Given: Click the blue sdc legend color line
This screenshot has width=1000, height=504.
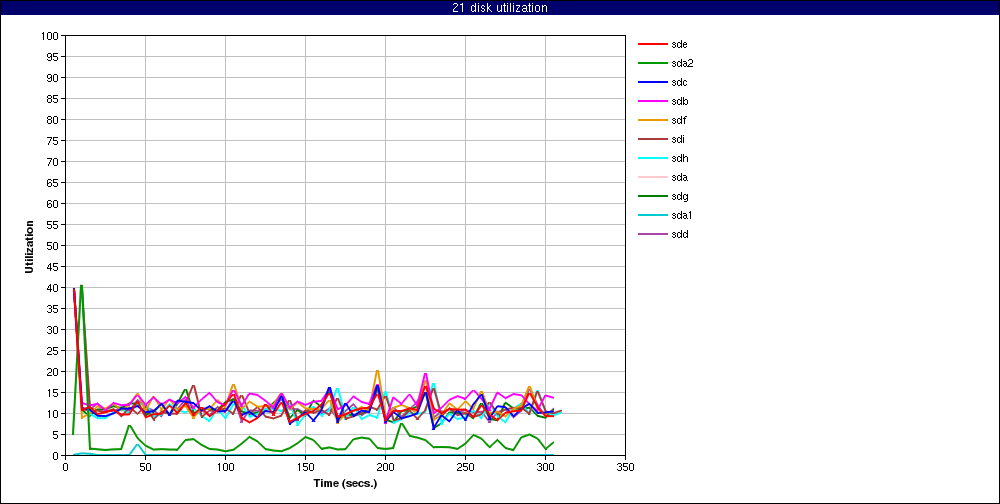Looking at the screenshot, I should coord(652,82).
